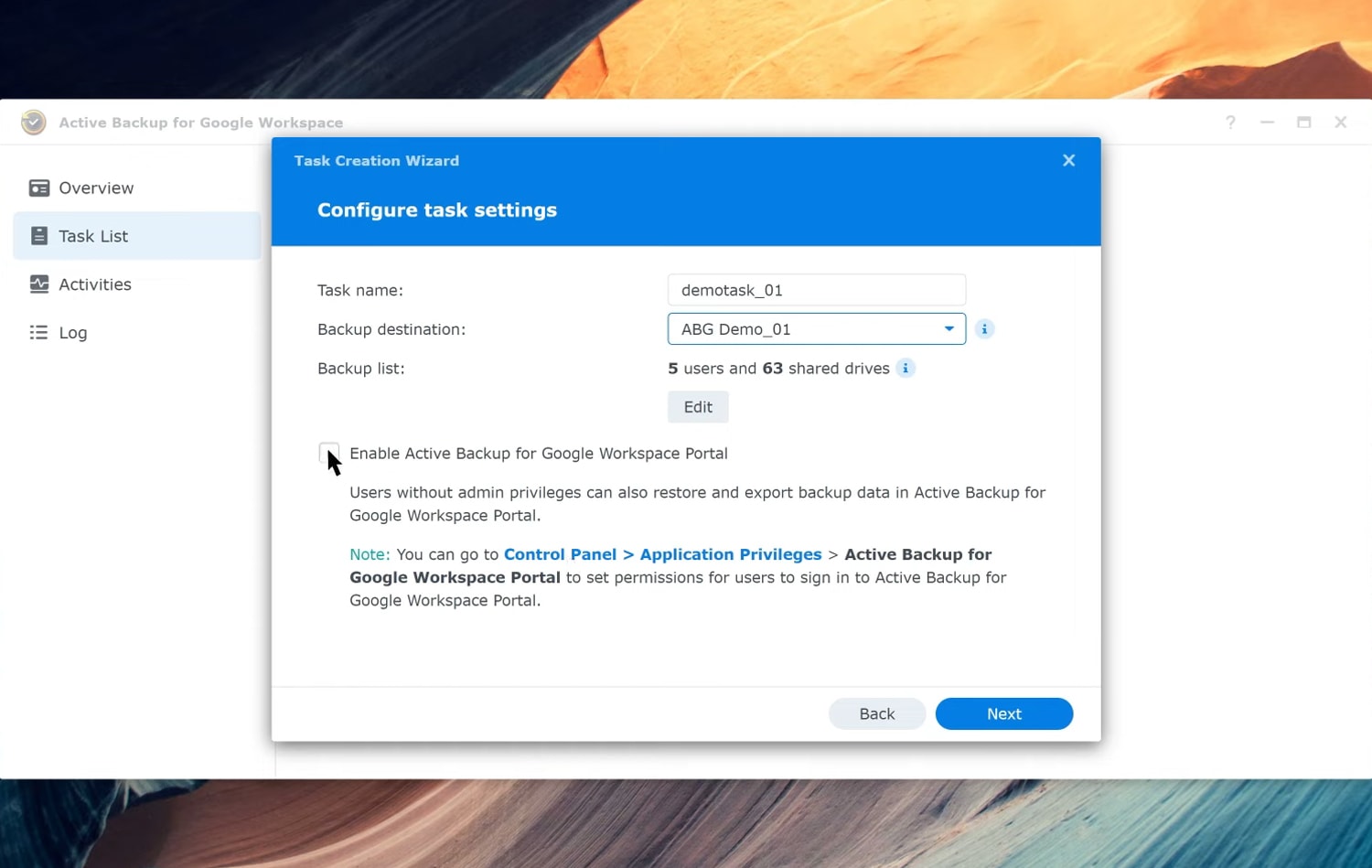
Task: Click the demotask_01 task name field
Action: coord(816,290)
